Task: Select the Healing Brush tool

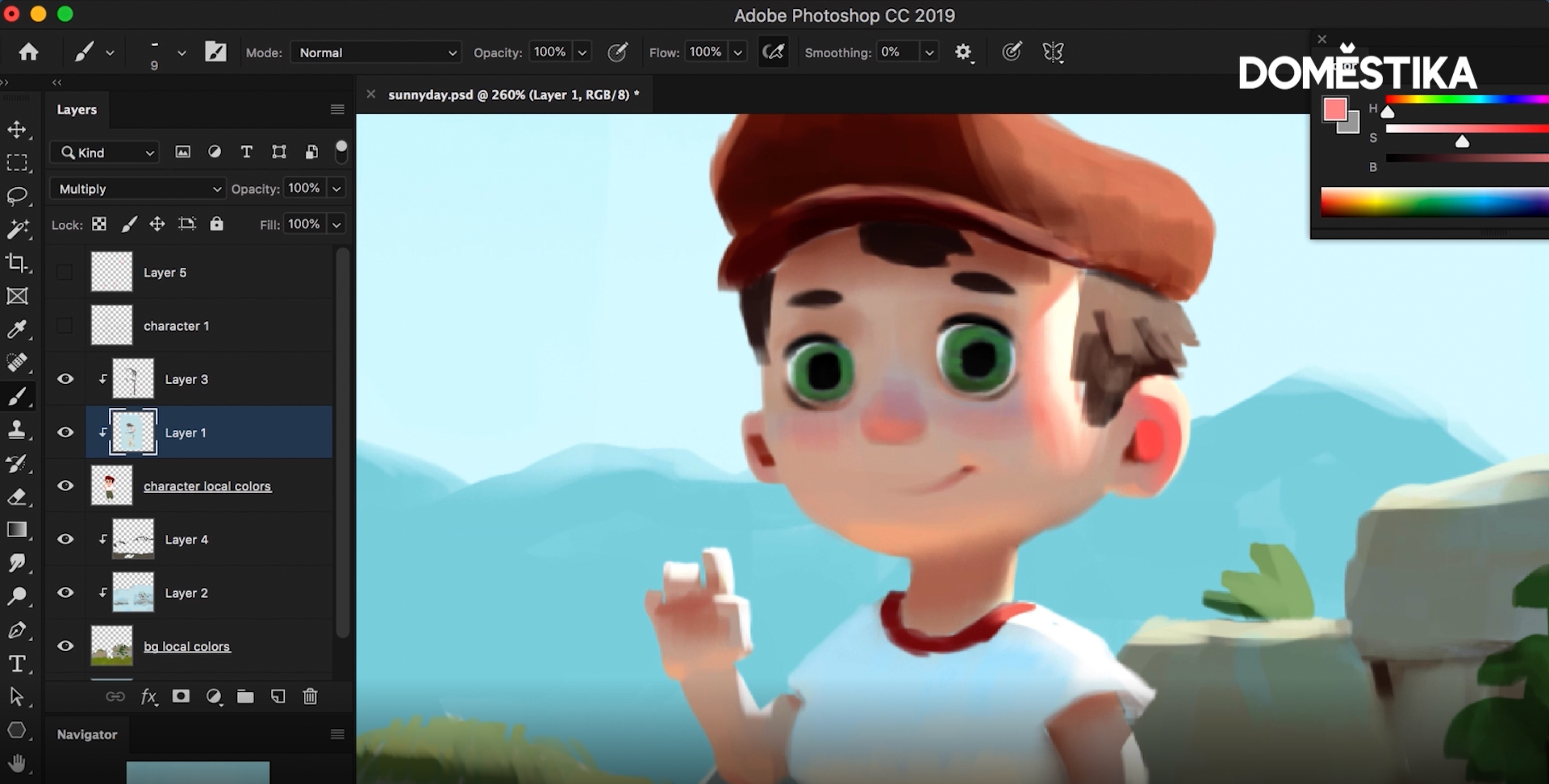Action: (x=17, y=362)
